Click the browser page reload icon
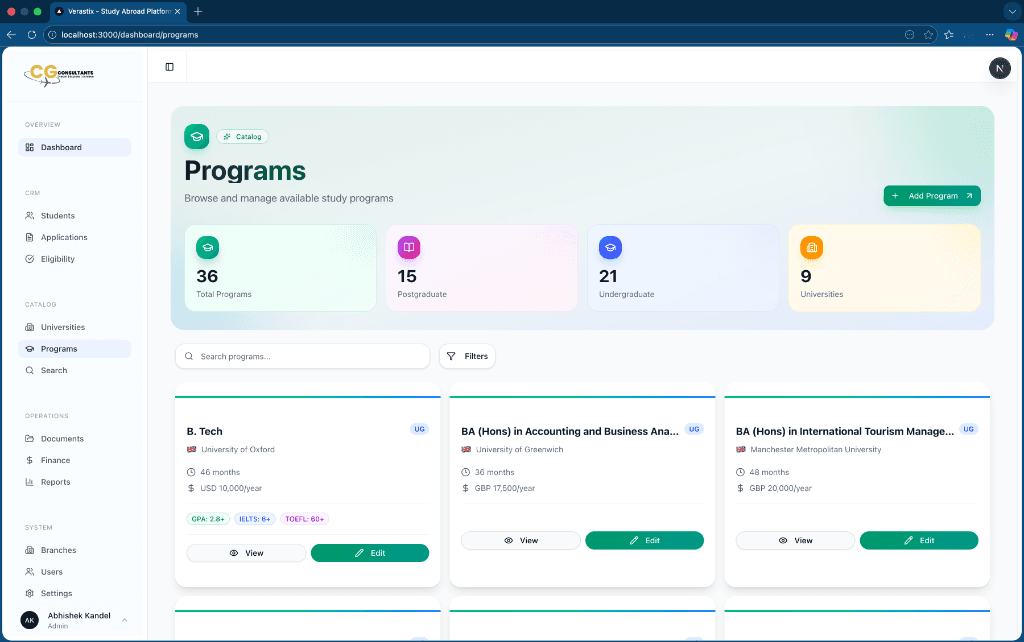The height and width of the screenshot is (642, 1024). coord(31,34)
